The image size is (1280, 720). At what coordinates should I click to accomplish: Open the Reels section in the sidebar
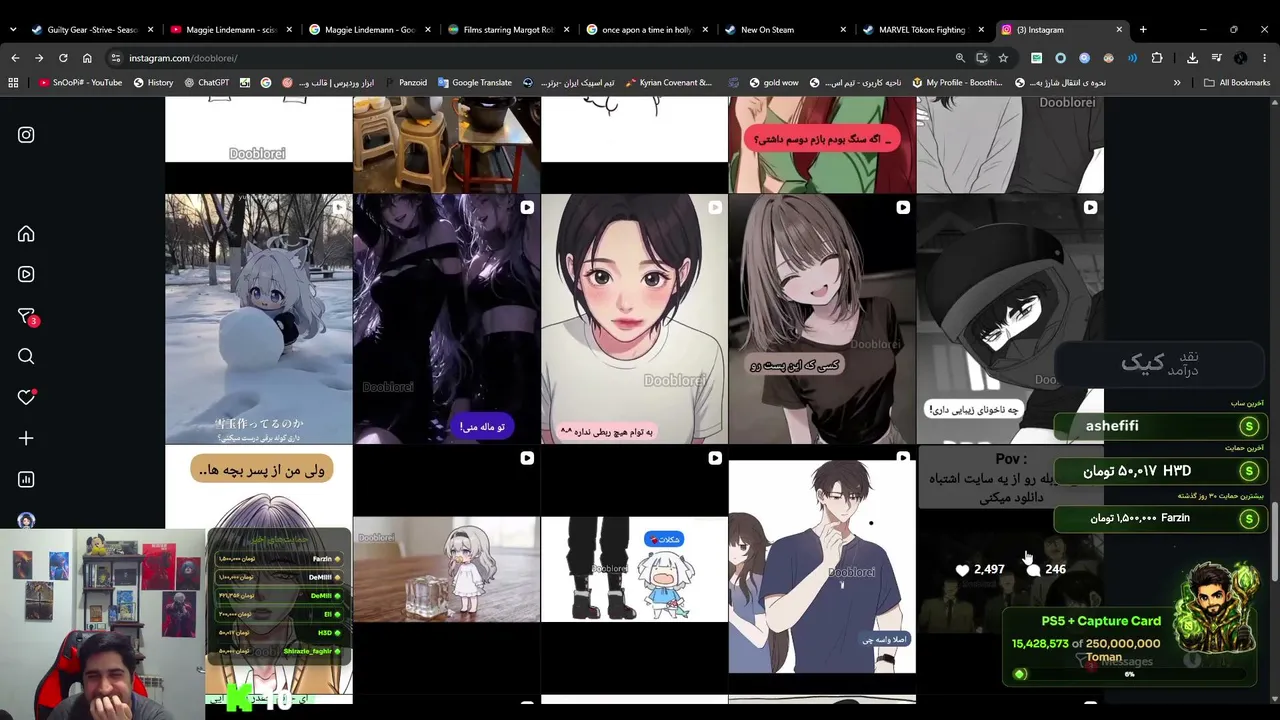pyautogui.click(x=26, y=274)
